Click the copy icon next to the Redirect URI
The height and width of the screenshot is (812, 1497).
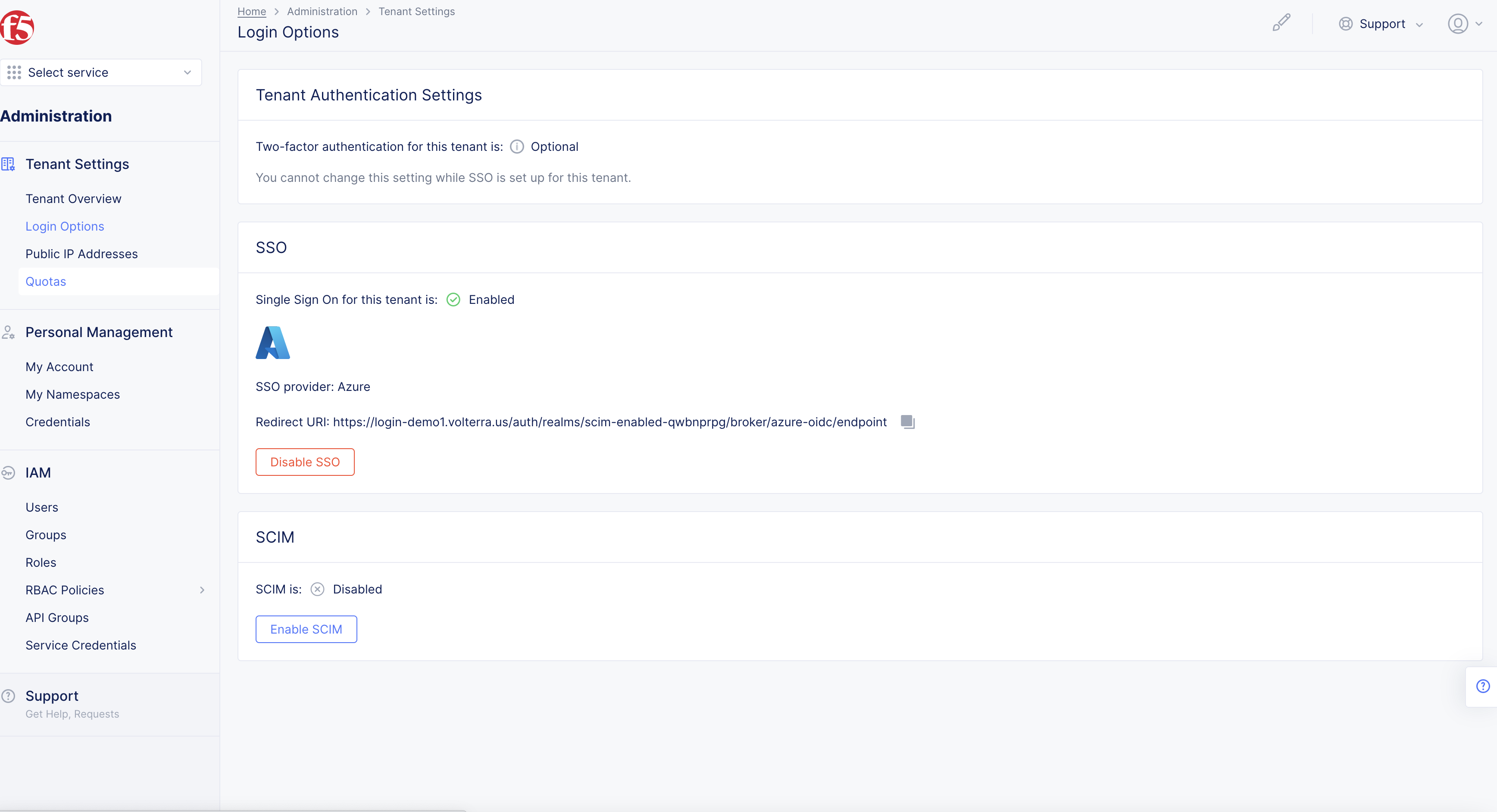907,422
